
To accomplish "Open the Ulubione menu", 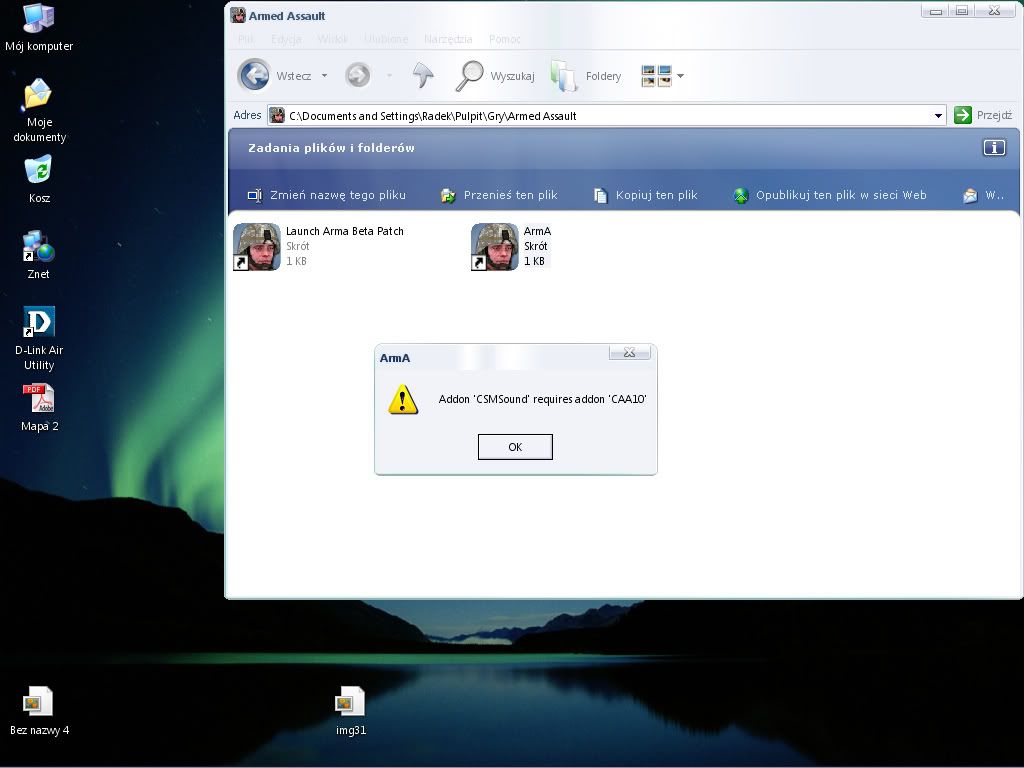I will coord(386,39).
